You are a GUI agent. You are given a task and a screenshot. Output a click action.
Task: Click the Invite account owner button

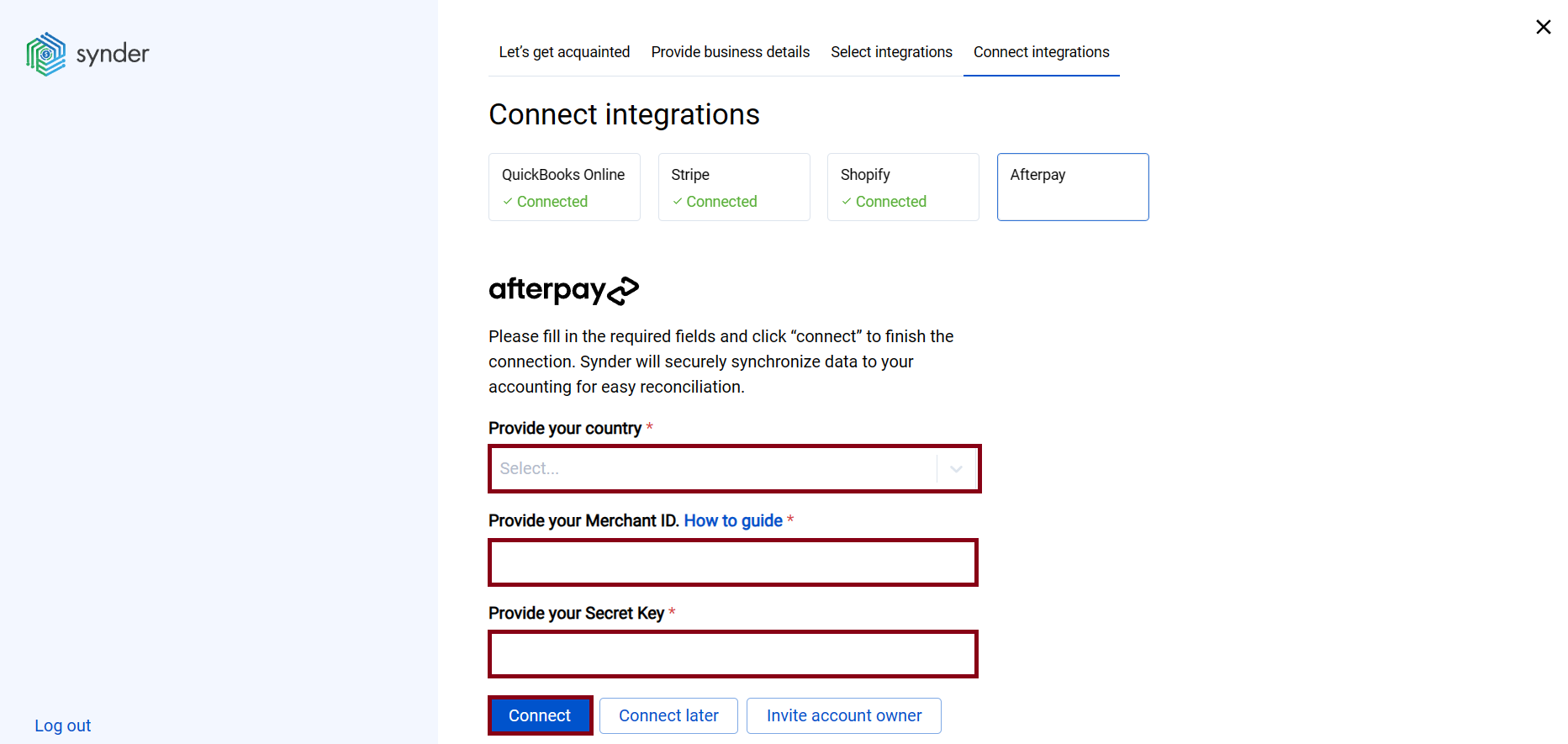843,715
